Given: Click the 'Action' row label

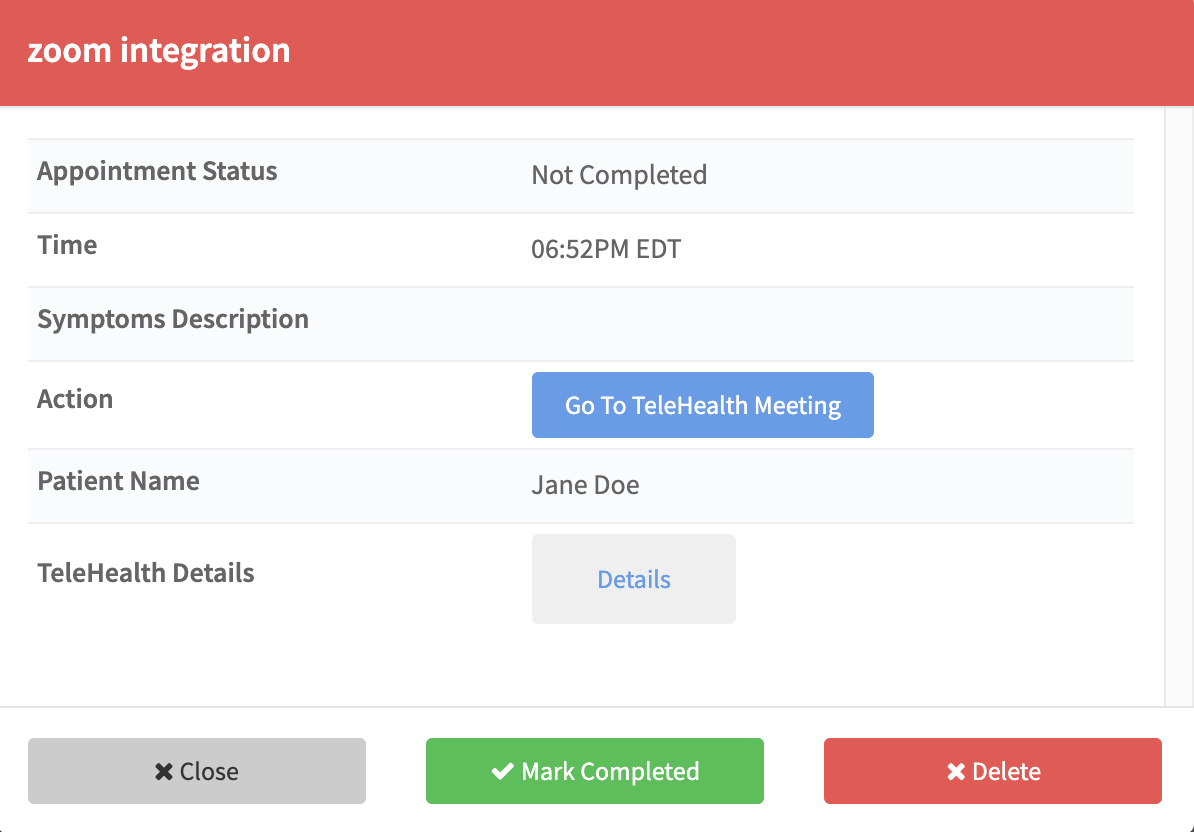Looking at the screenshot, I should 75,399.
